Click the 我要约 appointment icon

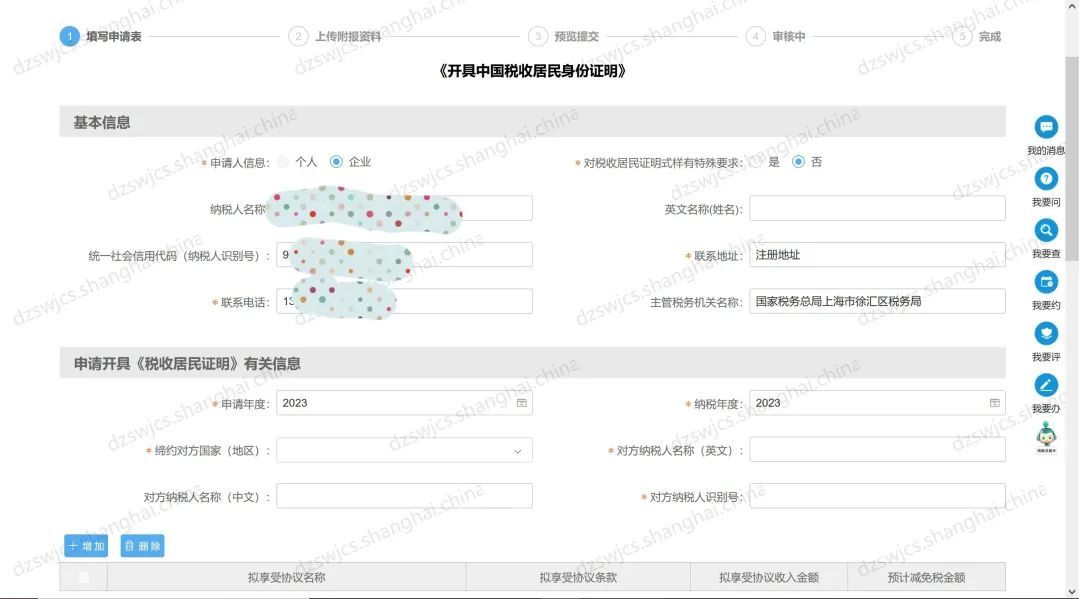1046,283
